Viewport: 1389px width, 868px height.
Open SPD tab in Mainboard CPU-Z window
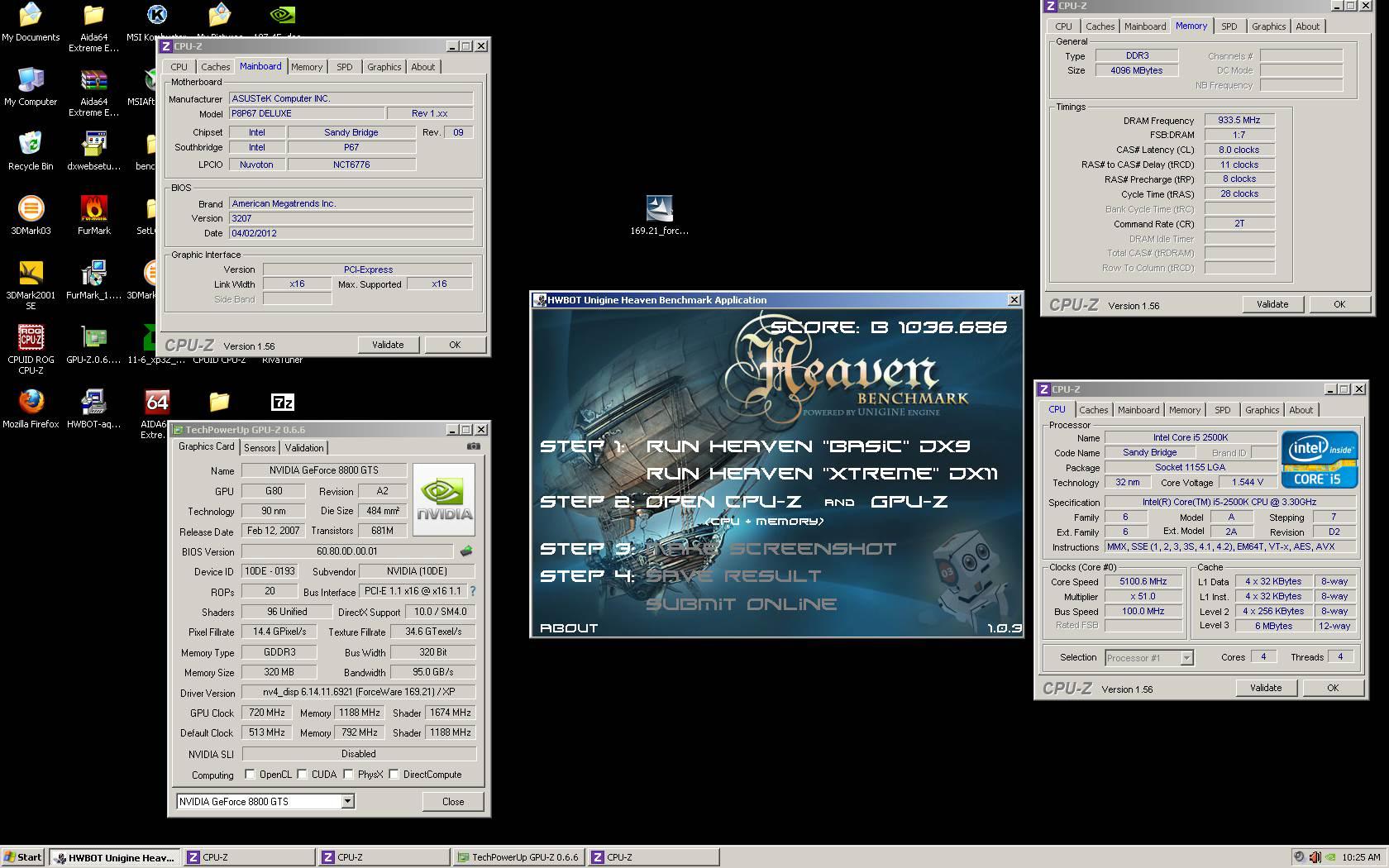click(345, 67)
